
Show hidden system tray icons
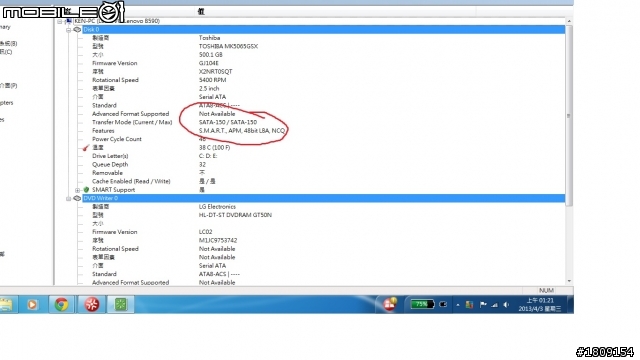coord(458,305)
